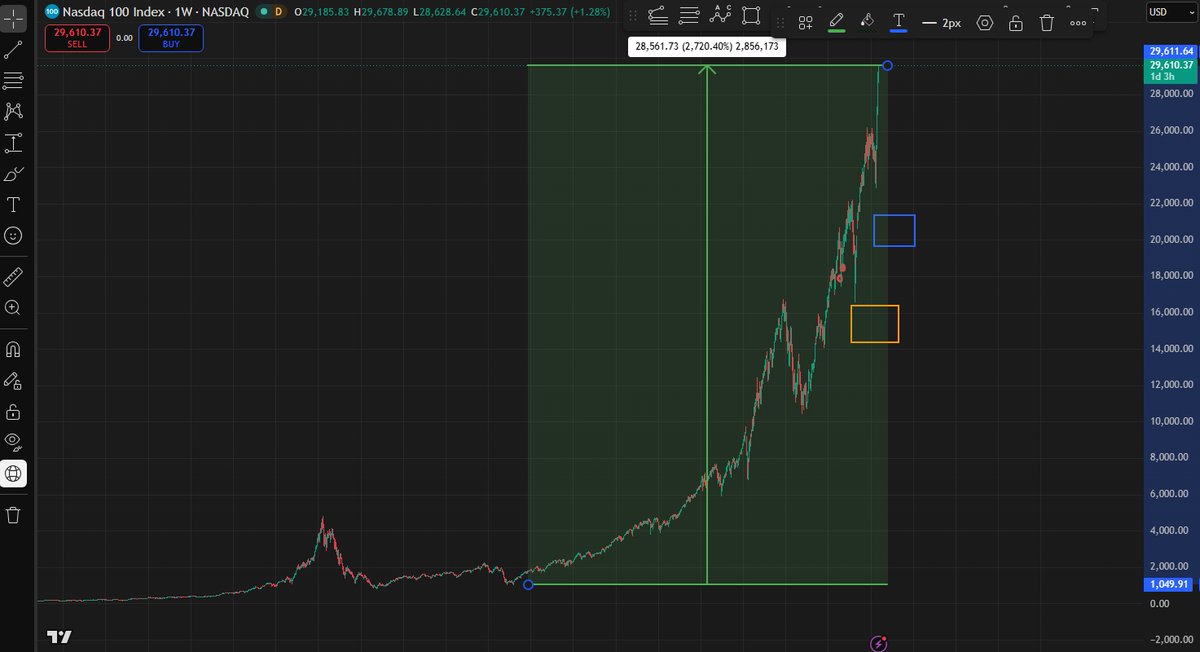Viewport: 1200px width, 652px height.
Task: Select rectangle tool in favorites bar
Action: (752, 15)
